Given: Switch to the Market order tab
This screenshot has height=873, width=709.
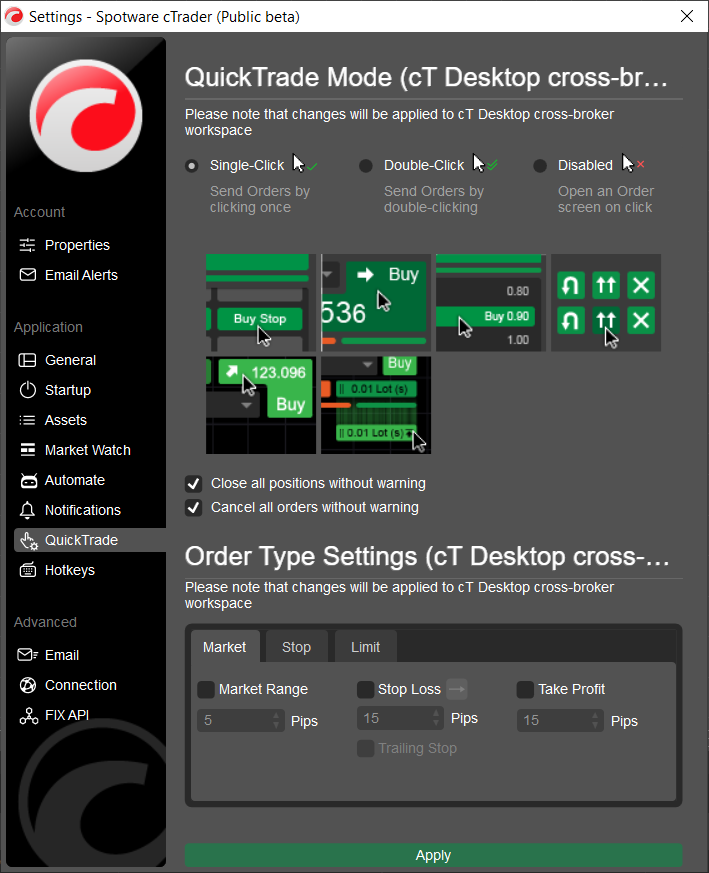Looking at the screenshot, I should [x=225, y=647].
